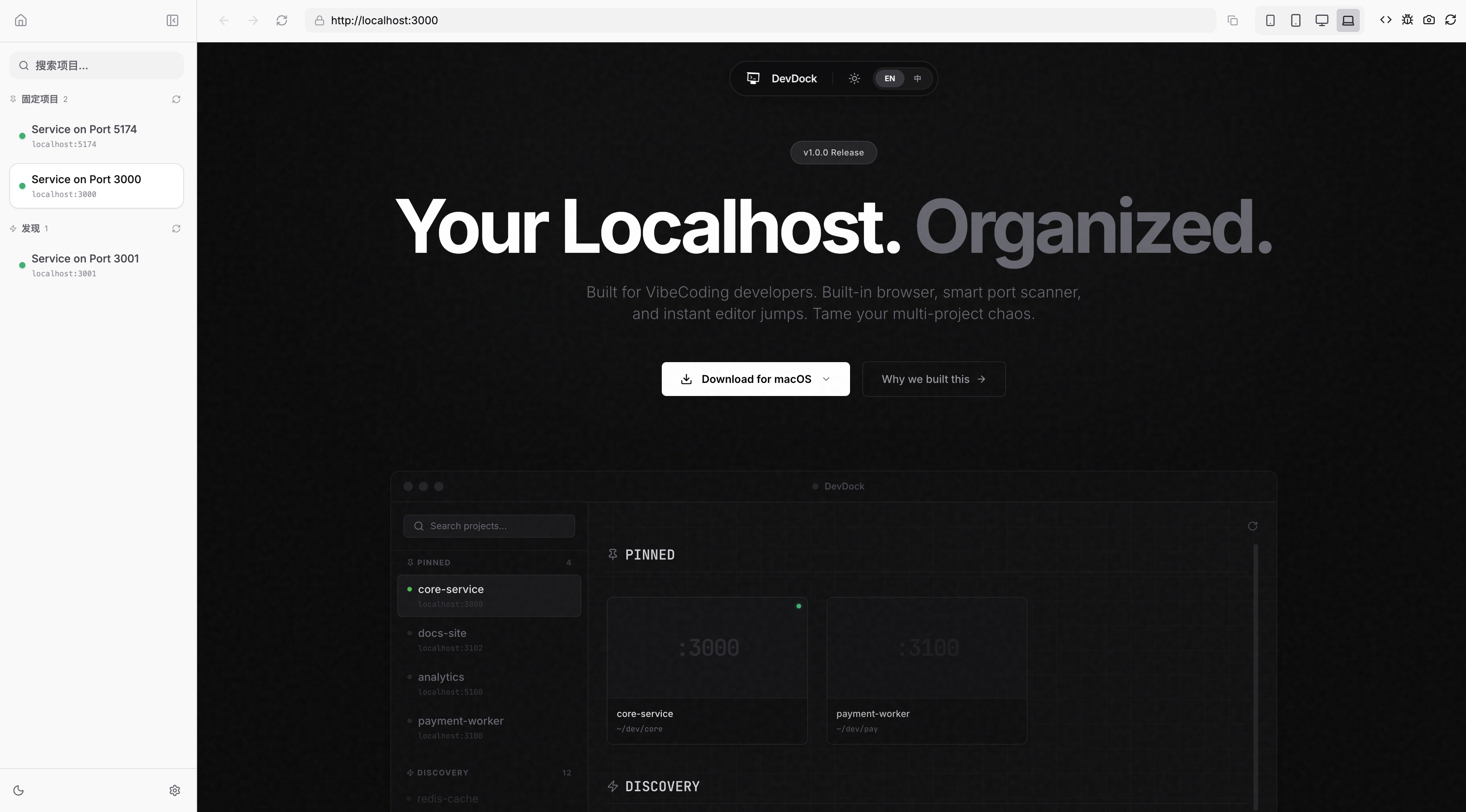Select the laptop viewport size
The image size is (1466, 812).
[x=1348, y=20]
